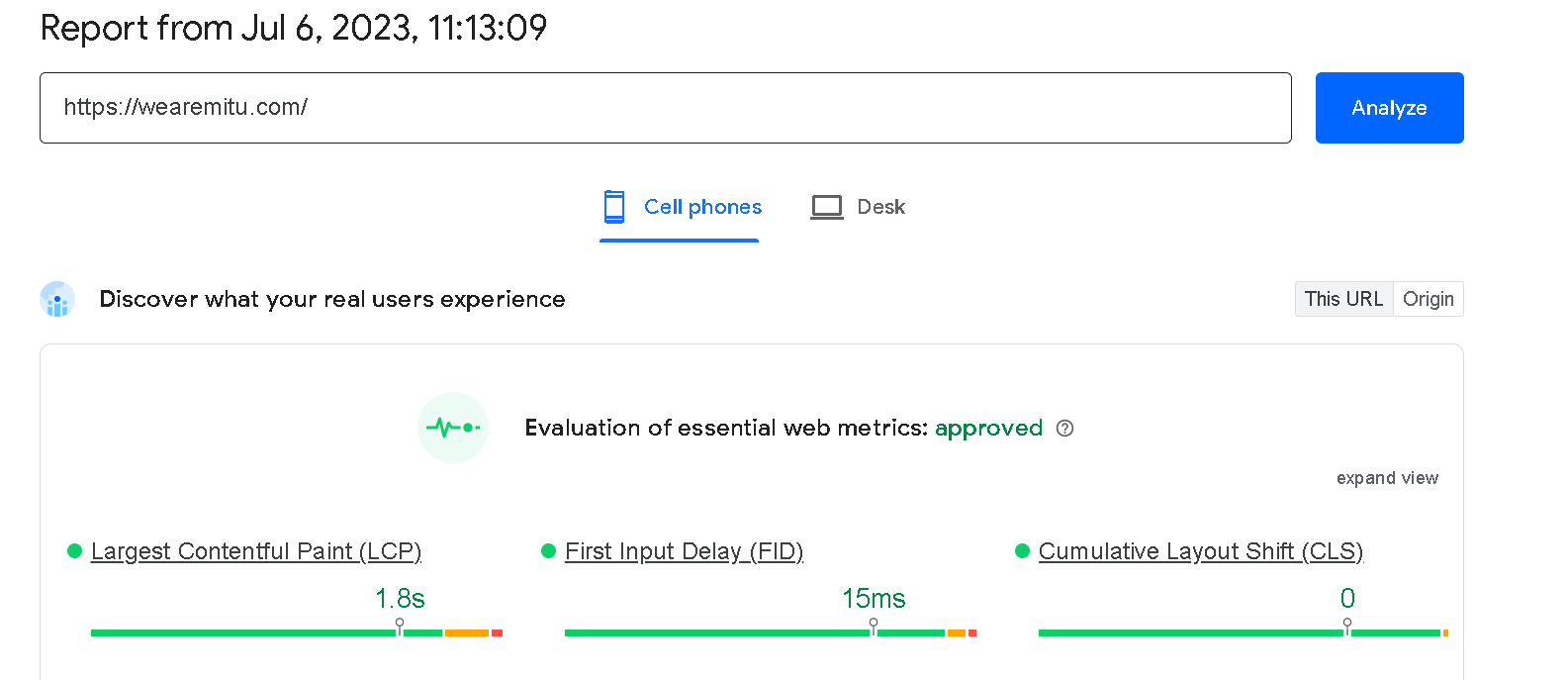Click the report date heading
Screen dimensions: 1568x680
[x=294, y=28]
